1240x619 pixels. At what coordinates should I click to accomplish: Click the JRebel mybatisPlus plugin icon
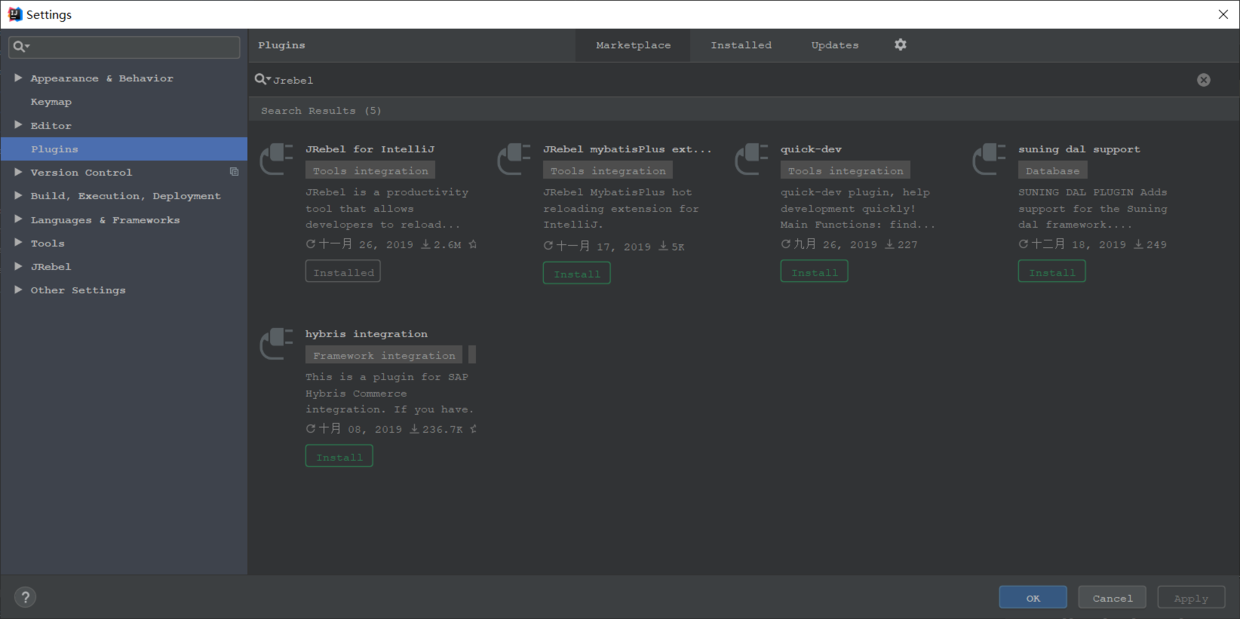coord(514,159)
